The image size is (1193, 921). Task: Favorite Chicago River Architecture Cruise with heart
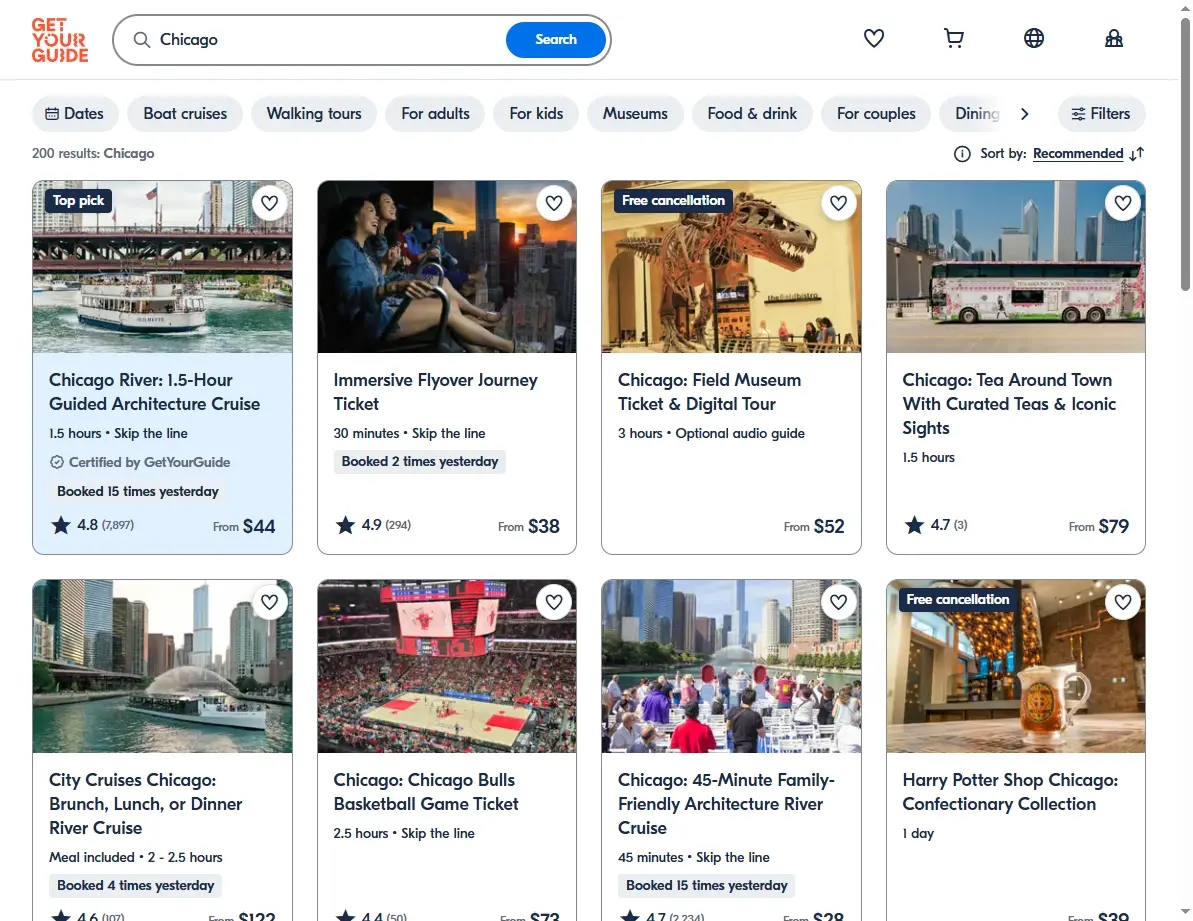(269, 203)
